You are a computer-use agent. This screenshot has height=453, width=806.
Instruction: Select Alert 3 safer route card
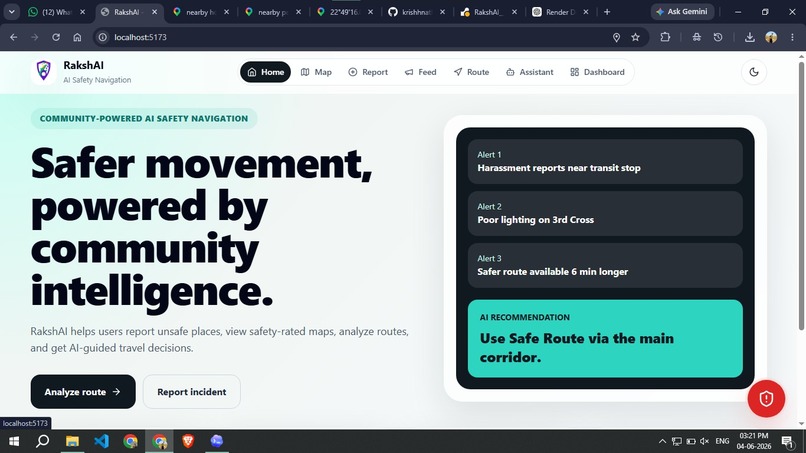605,265
